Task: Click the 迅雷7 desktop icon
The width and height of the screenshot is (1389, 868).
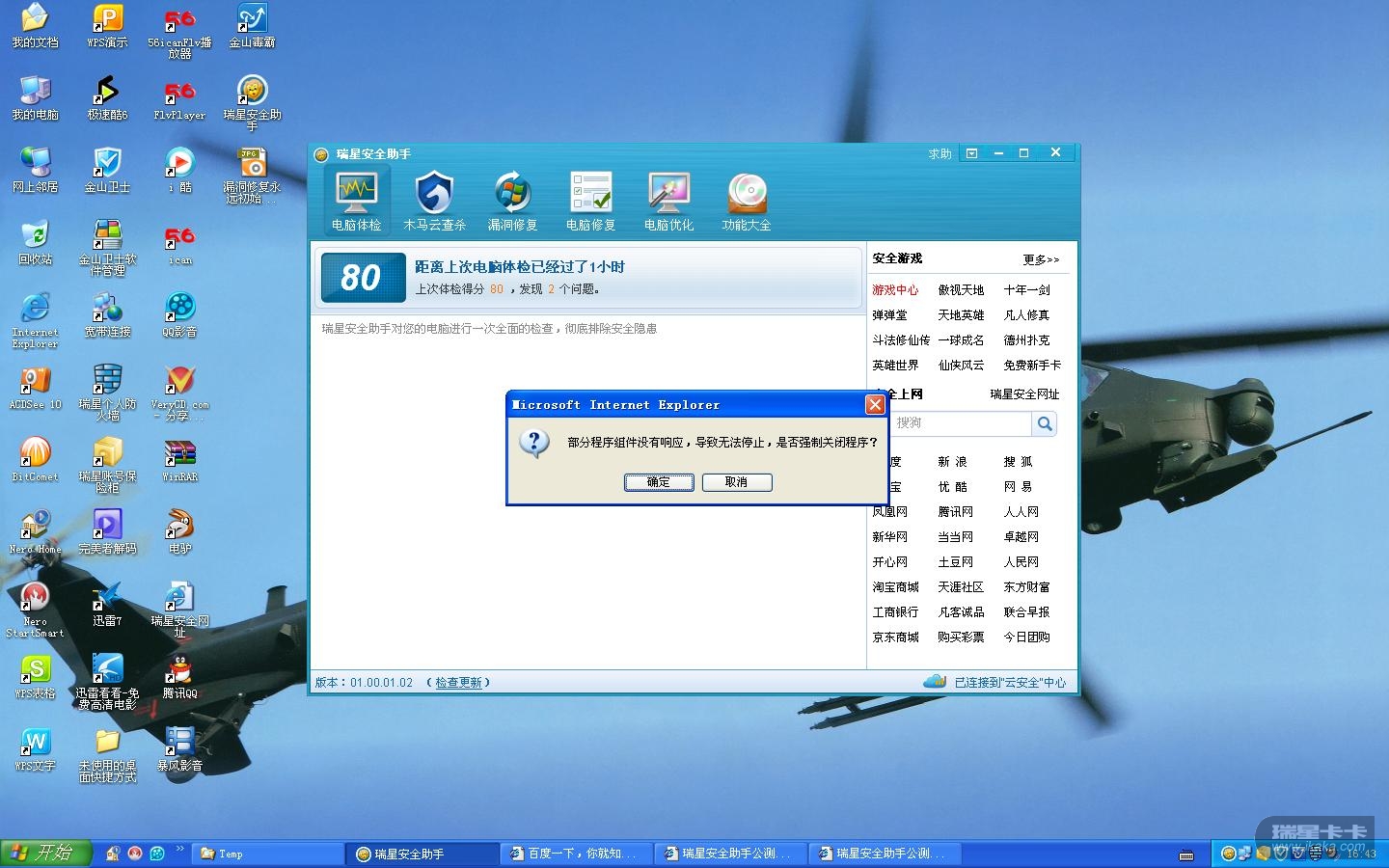Action: (x=107, y=605)
